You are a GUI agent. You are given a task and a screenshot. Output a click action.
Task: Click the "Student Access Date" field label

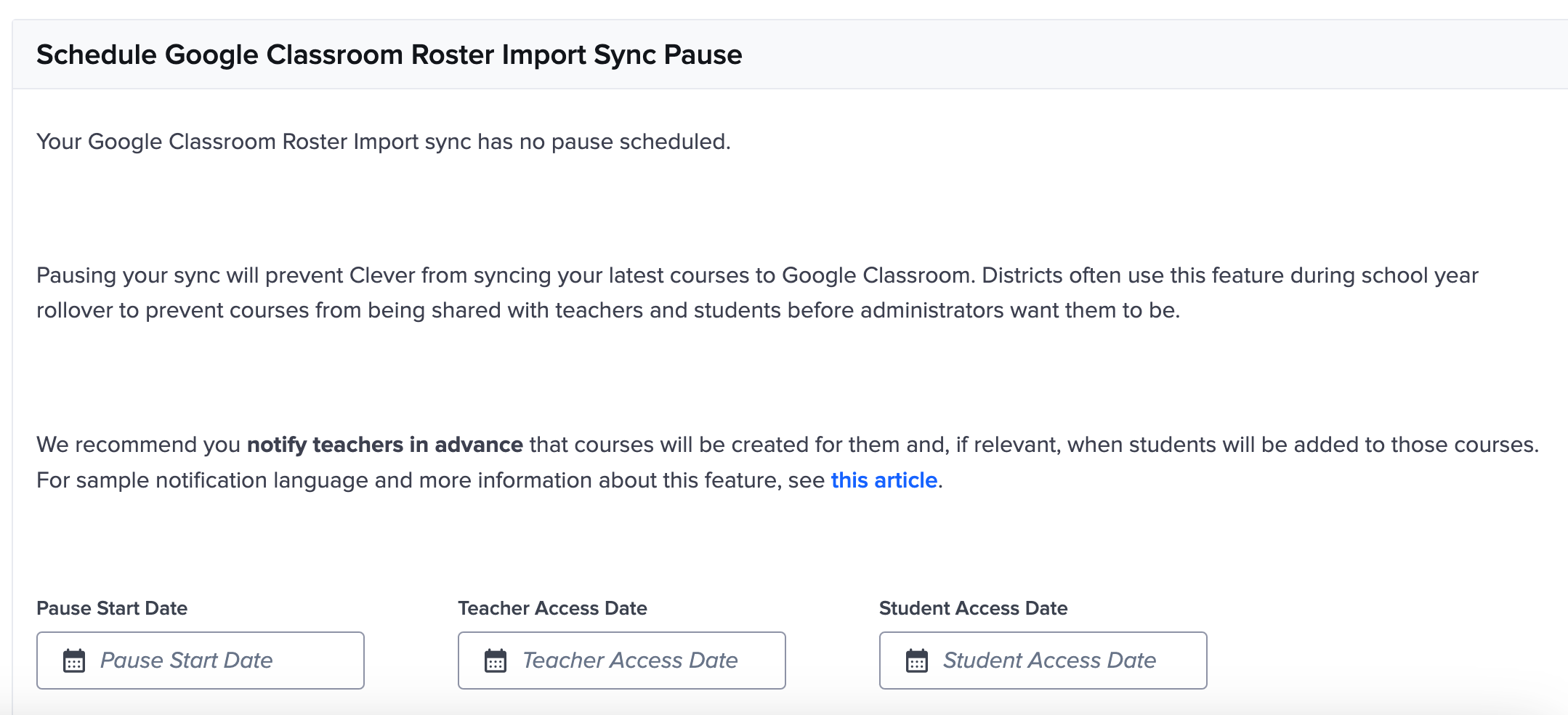point(974,608)
